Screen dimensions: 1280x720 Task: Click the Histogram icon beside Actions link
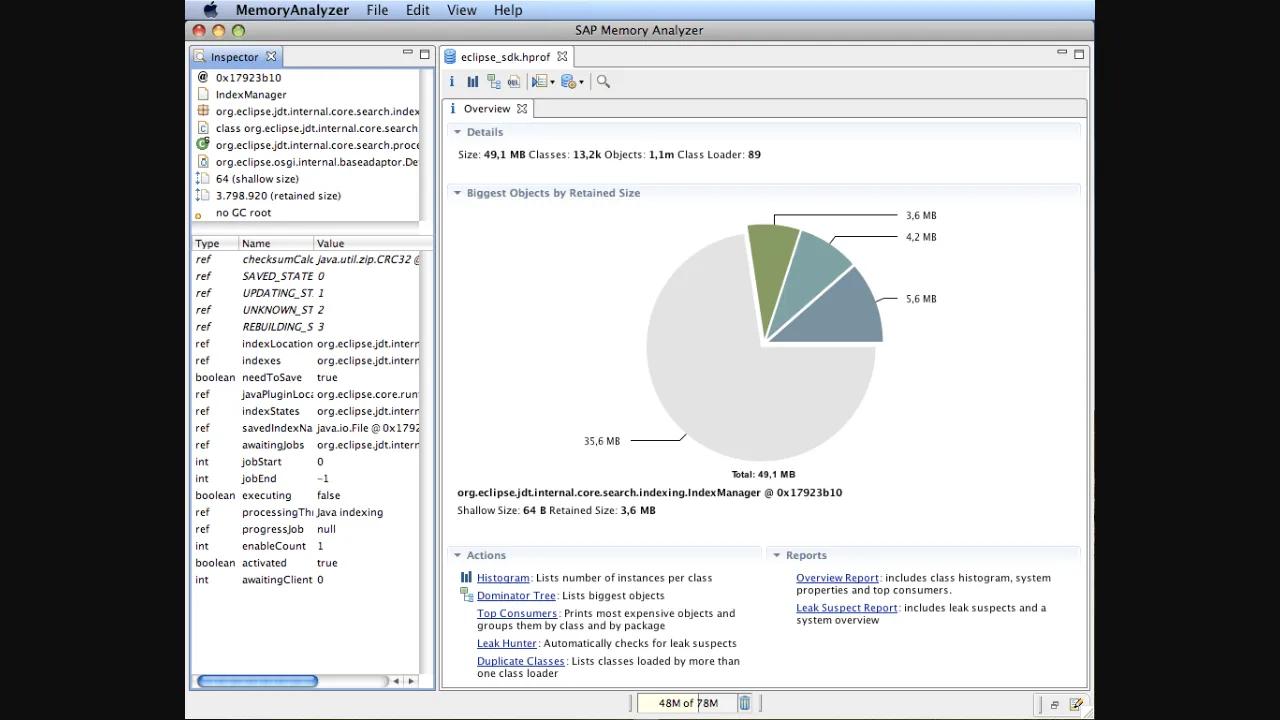466,578
